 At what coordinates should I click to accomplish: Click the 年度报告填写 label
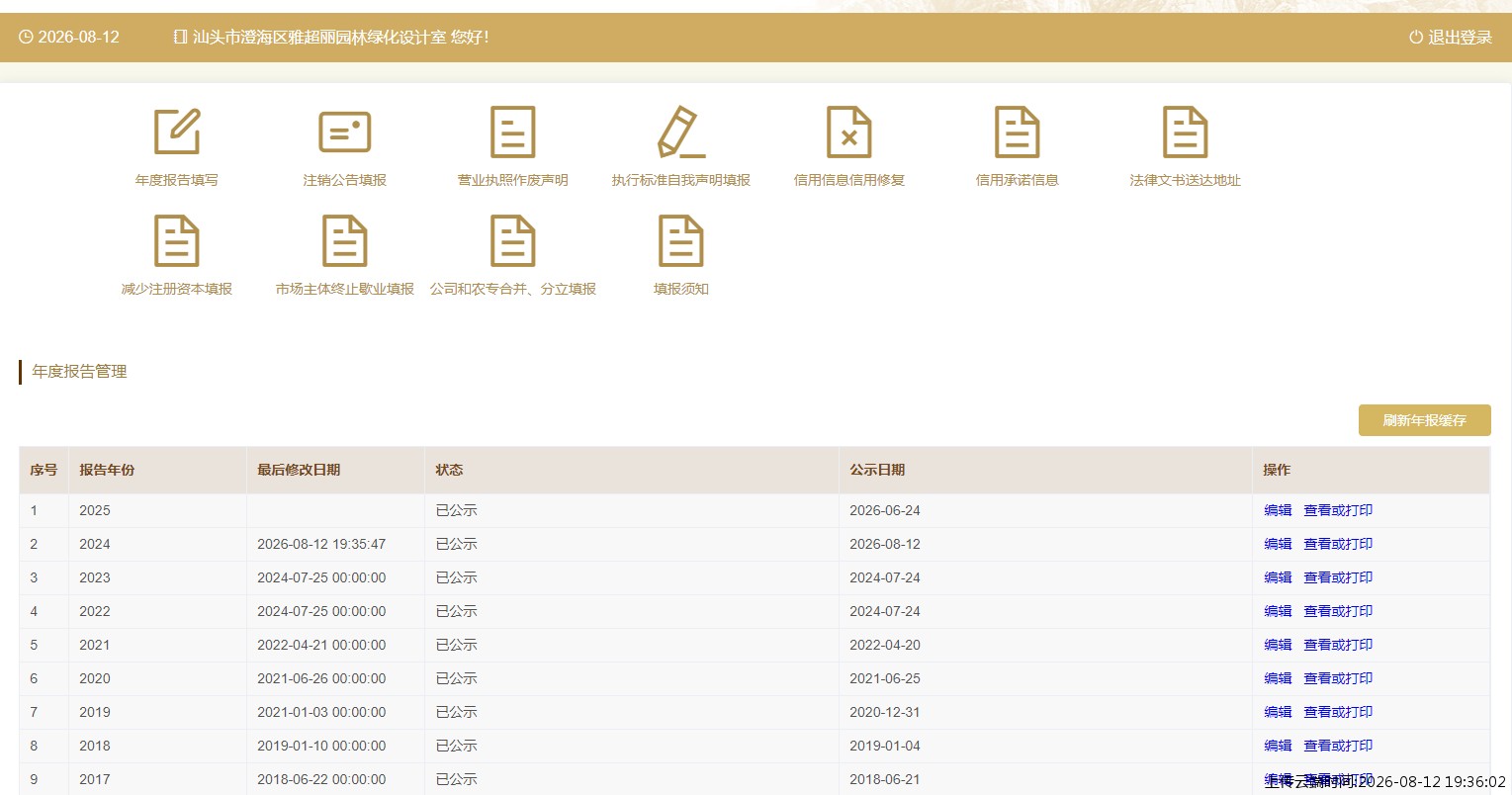click(x=177, y=180)
